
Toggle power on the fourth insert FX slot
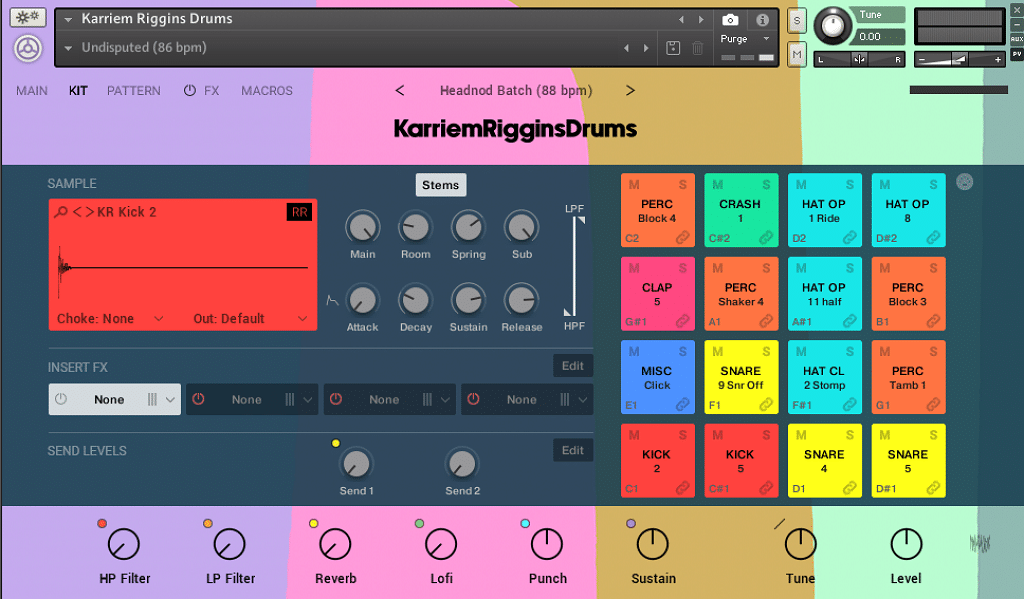473,399
